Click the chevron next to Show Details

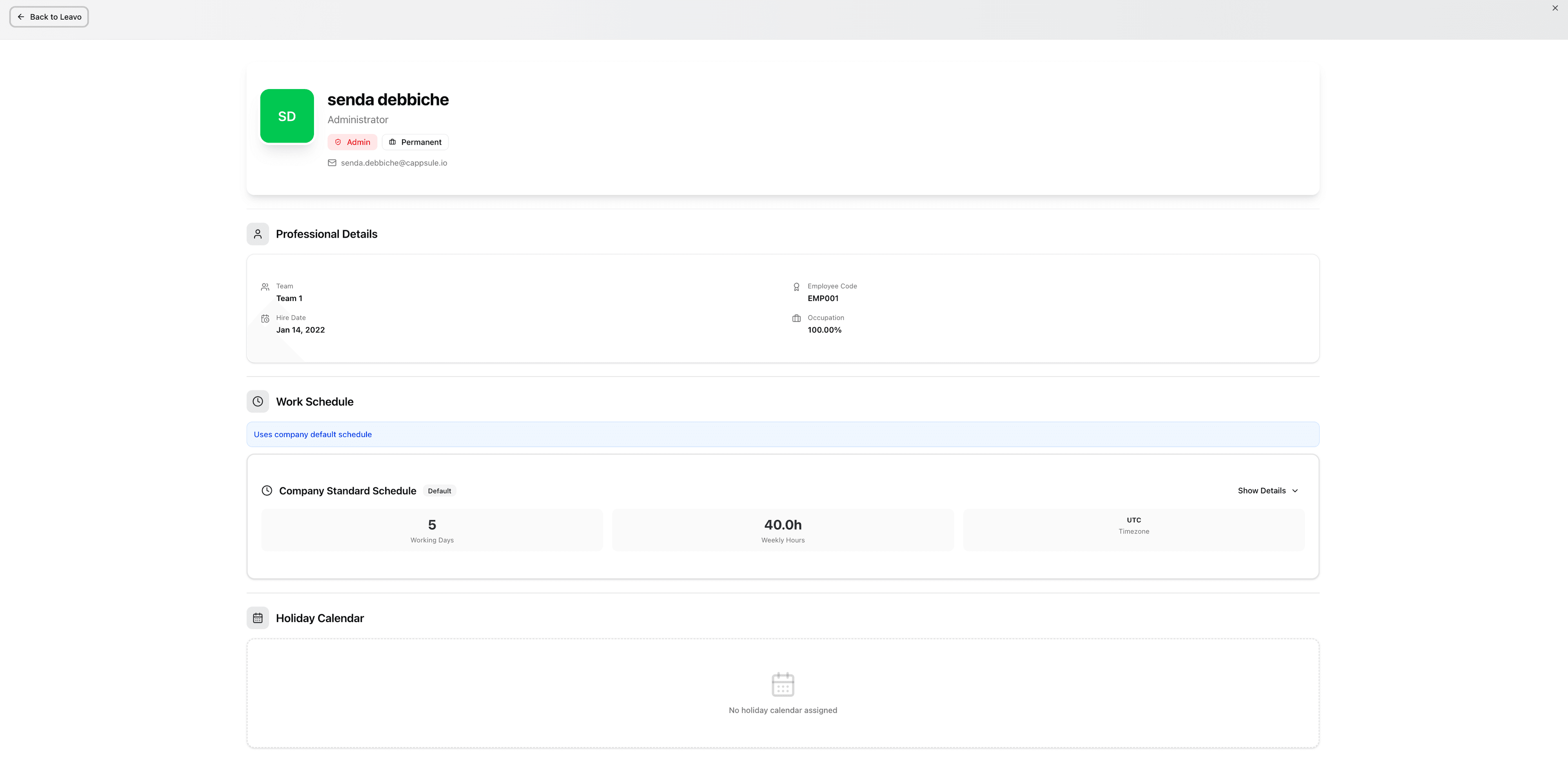click(x=1295, y=491)
